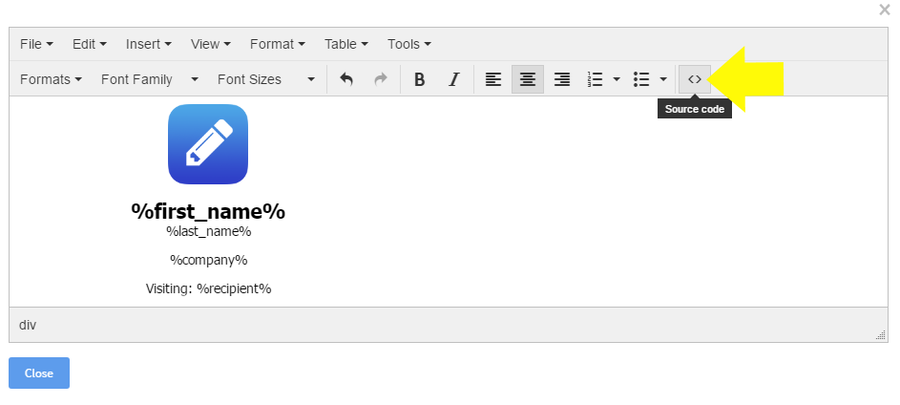This screenshot has height=405, width=900.
Task: Toggle bold formatting
Action: pyautogui.click(x=420, y=79)
